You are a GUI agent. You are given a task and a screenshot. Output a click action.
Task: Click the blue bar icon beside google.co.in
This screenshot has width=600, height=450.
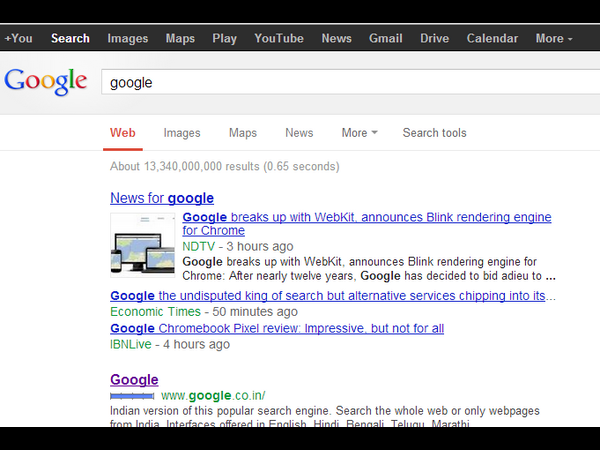132,396
